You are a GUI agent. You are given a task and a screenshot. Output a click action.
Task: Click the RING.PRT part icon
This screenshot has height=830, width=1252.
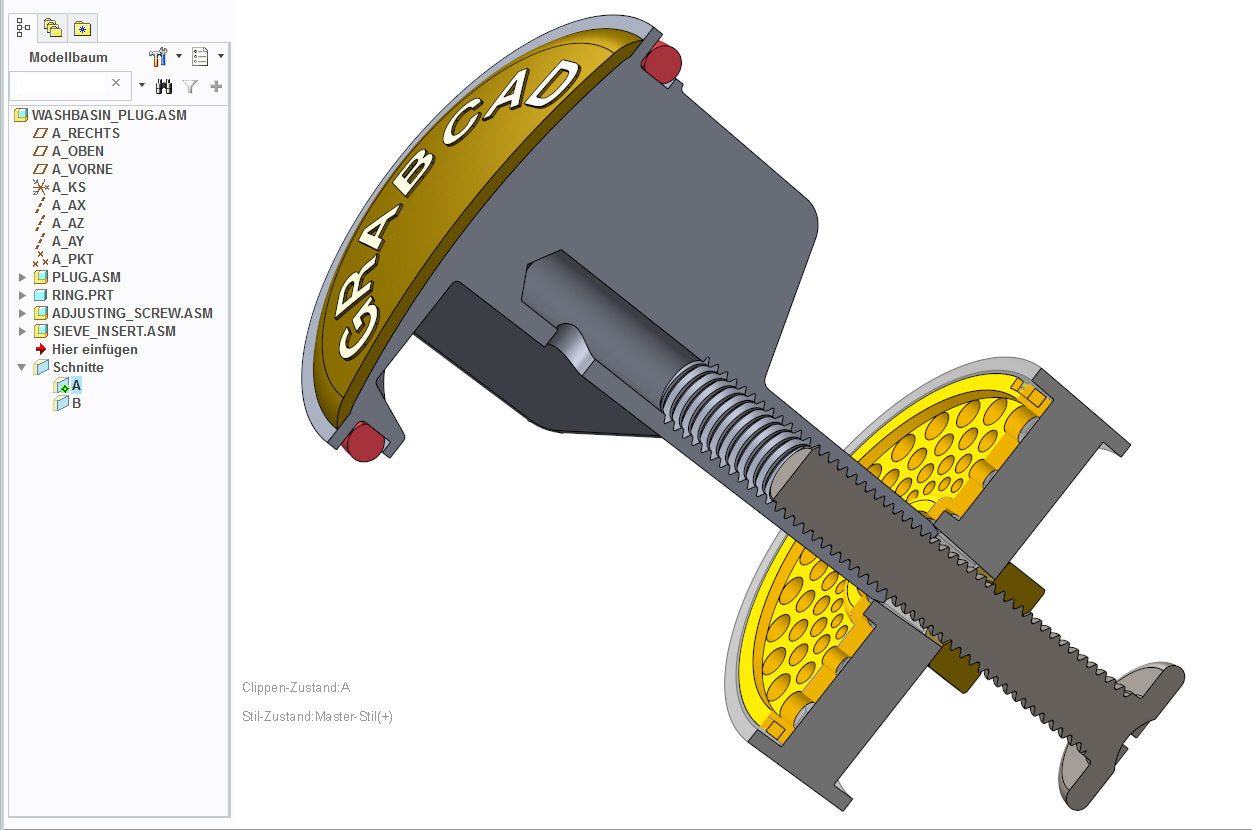coord(41,295)
